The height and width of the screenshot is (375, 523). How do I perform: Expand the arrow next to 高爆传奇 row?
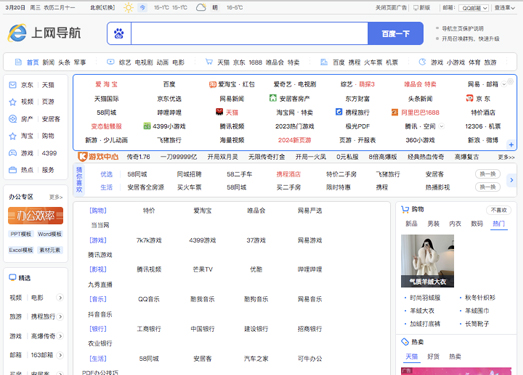[60, 336]
